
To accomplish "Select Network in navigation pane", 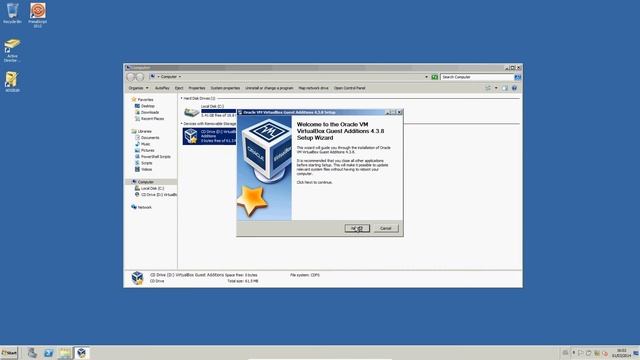I will [x=142, y=207].
